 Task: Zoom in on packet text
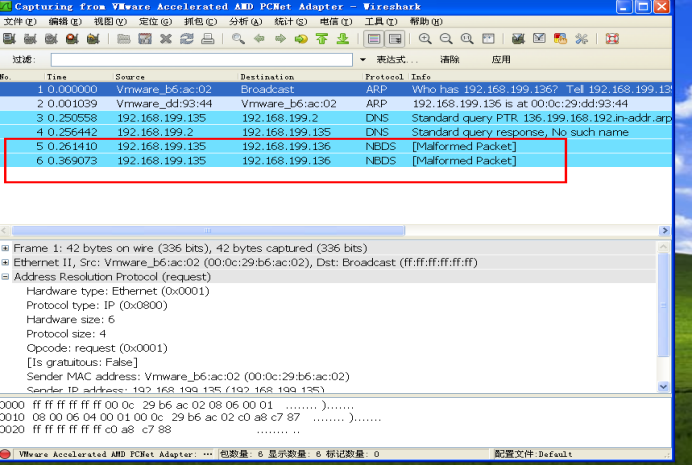tap(425, 39)
